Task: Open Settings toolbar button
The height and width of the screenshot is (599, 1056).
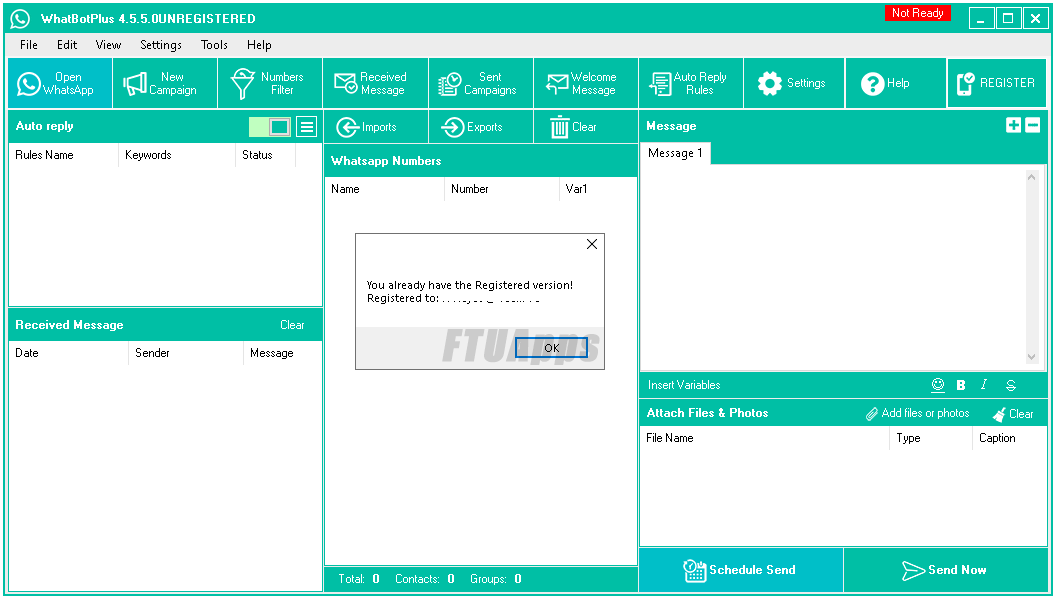Action: tap(794, 84)
